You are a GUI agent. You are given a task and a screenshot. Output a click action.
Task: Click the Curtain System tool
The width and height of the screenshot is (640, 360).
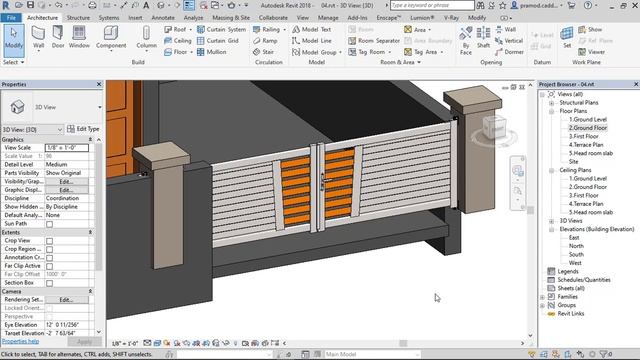point(221,29)
